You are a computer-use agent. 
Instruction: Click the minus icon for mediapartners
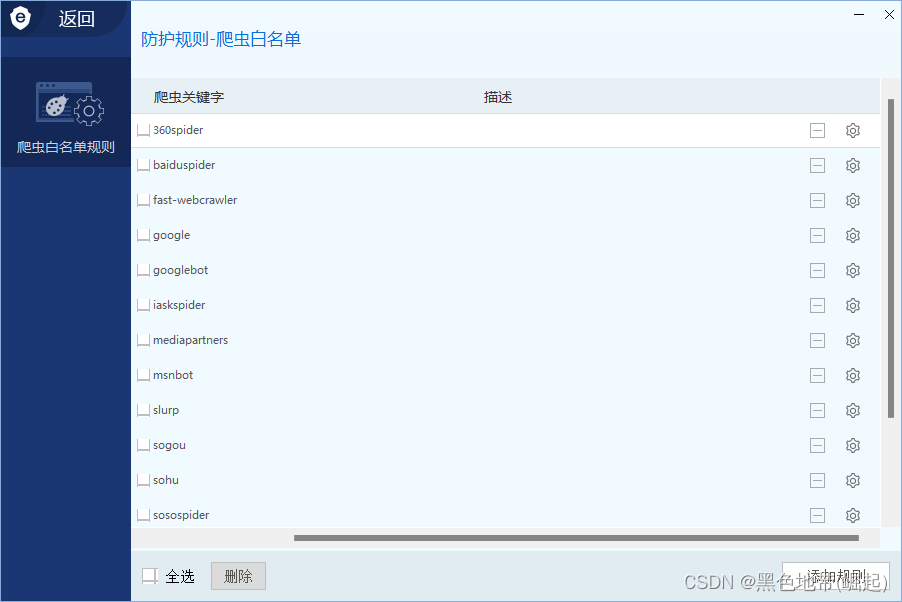[x=817, y=341]
